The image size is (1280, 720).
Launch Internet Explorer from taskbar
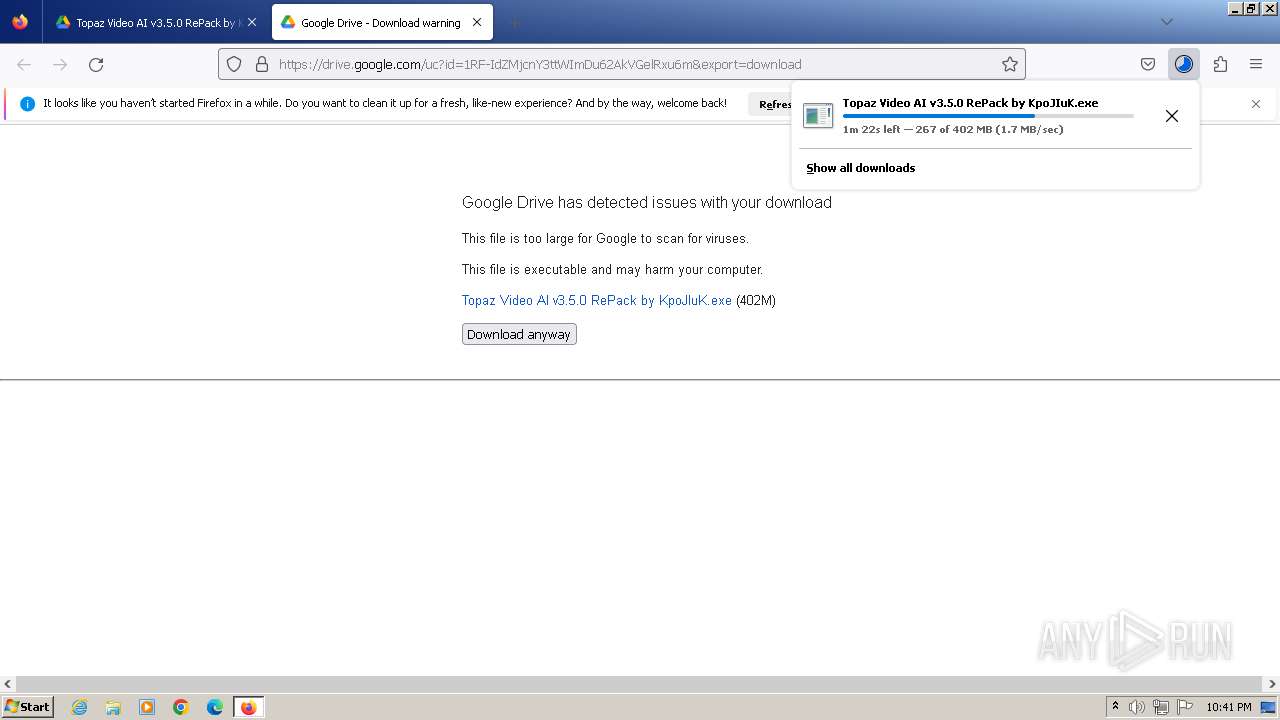click(x=79, y=707)
